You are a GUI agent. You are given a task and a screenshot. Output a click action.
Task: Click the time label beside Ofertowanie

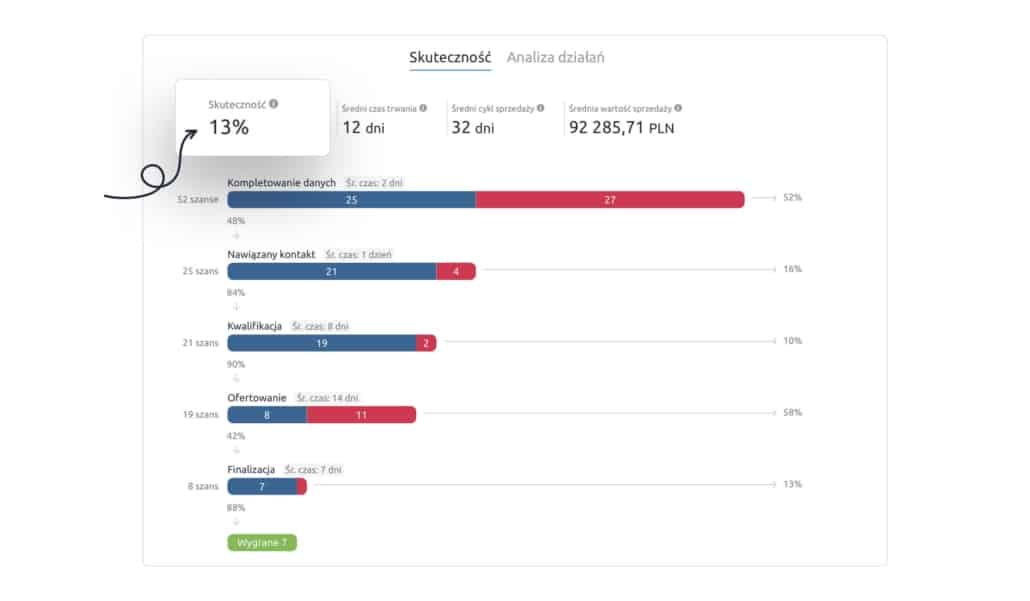point(328,397)
